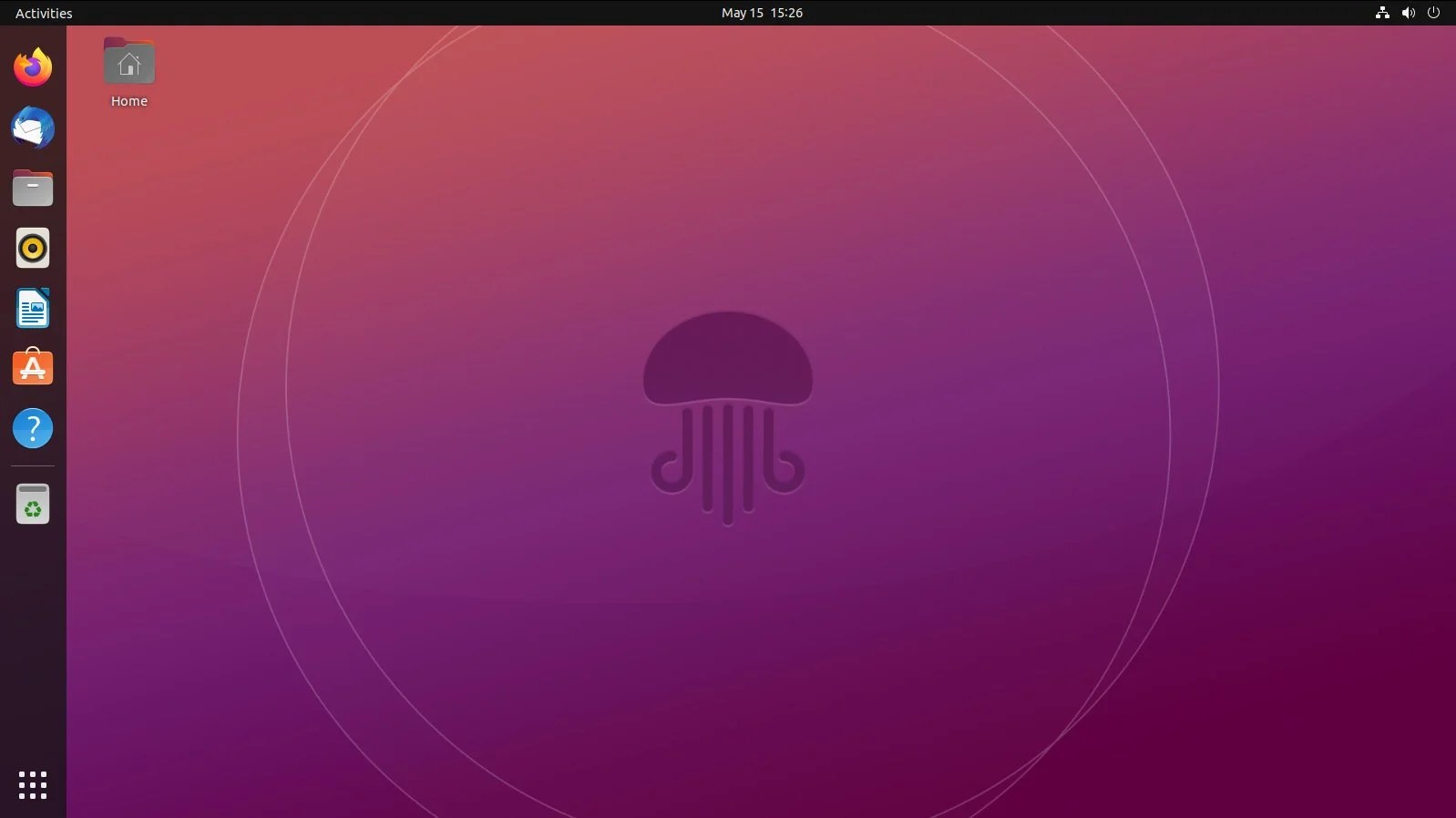The image size is (1456, 818).
Task: Open the Trash in the dock
Action: (33, 504)
